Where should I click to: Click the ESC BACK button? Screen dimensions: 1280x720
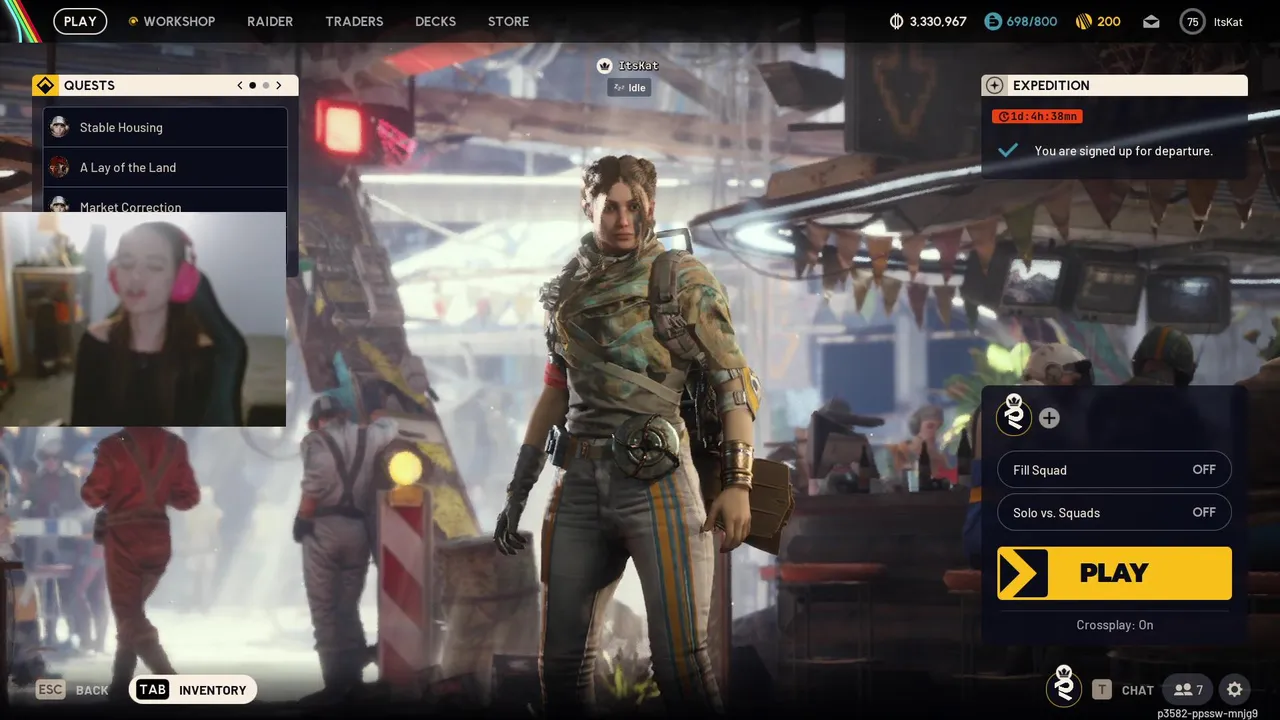(73, 690)
